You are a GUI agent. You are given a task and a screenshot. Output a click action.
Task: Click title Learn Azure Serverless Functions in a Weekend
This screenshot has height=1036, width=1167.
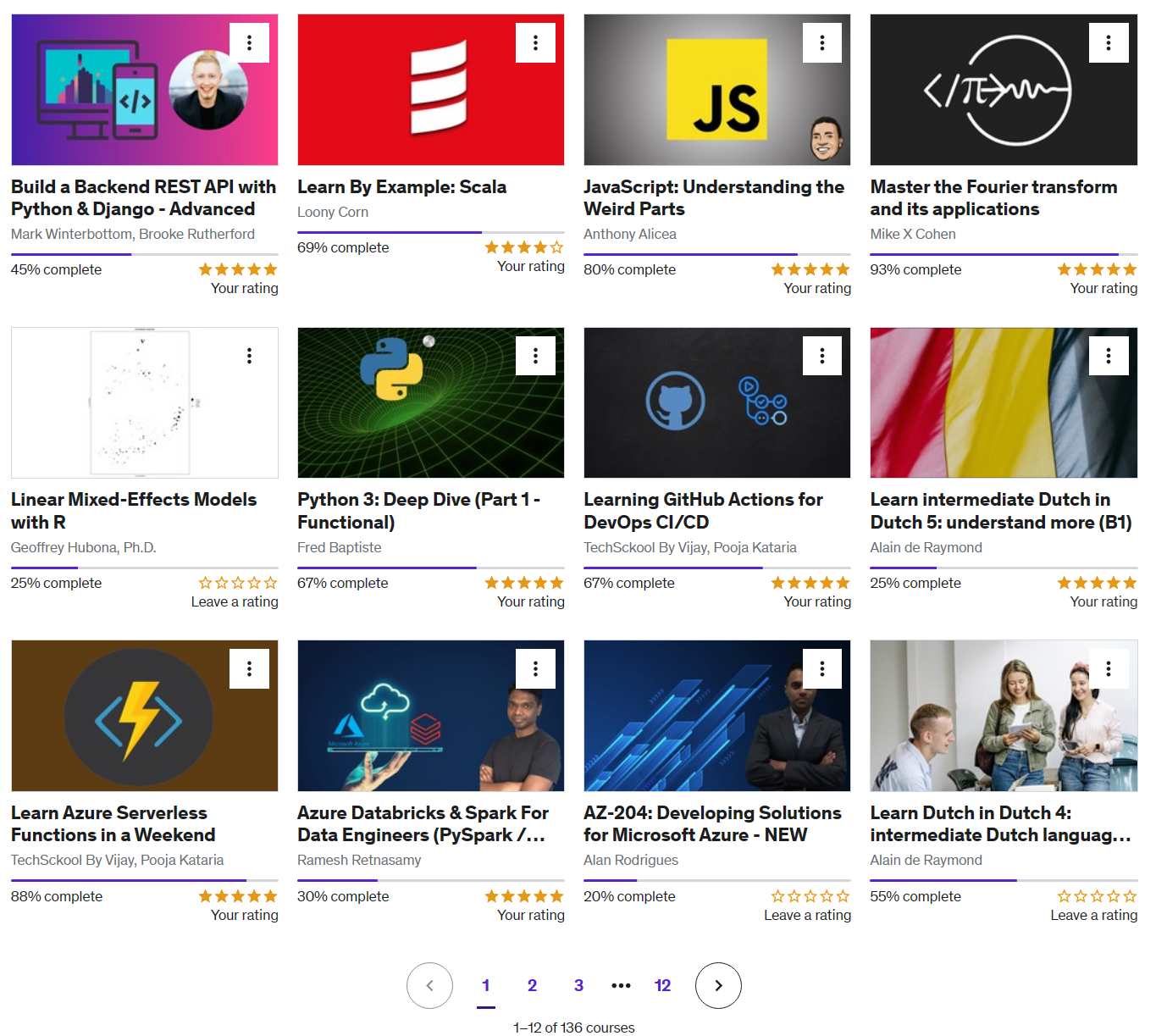(113, 823)
